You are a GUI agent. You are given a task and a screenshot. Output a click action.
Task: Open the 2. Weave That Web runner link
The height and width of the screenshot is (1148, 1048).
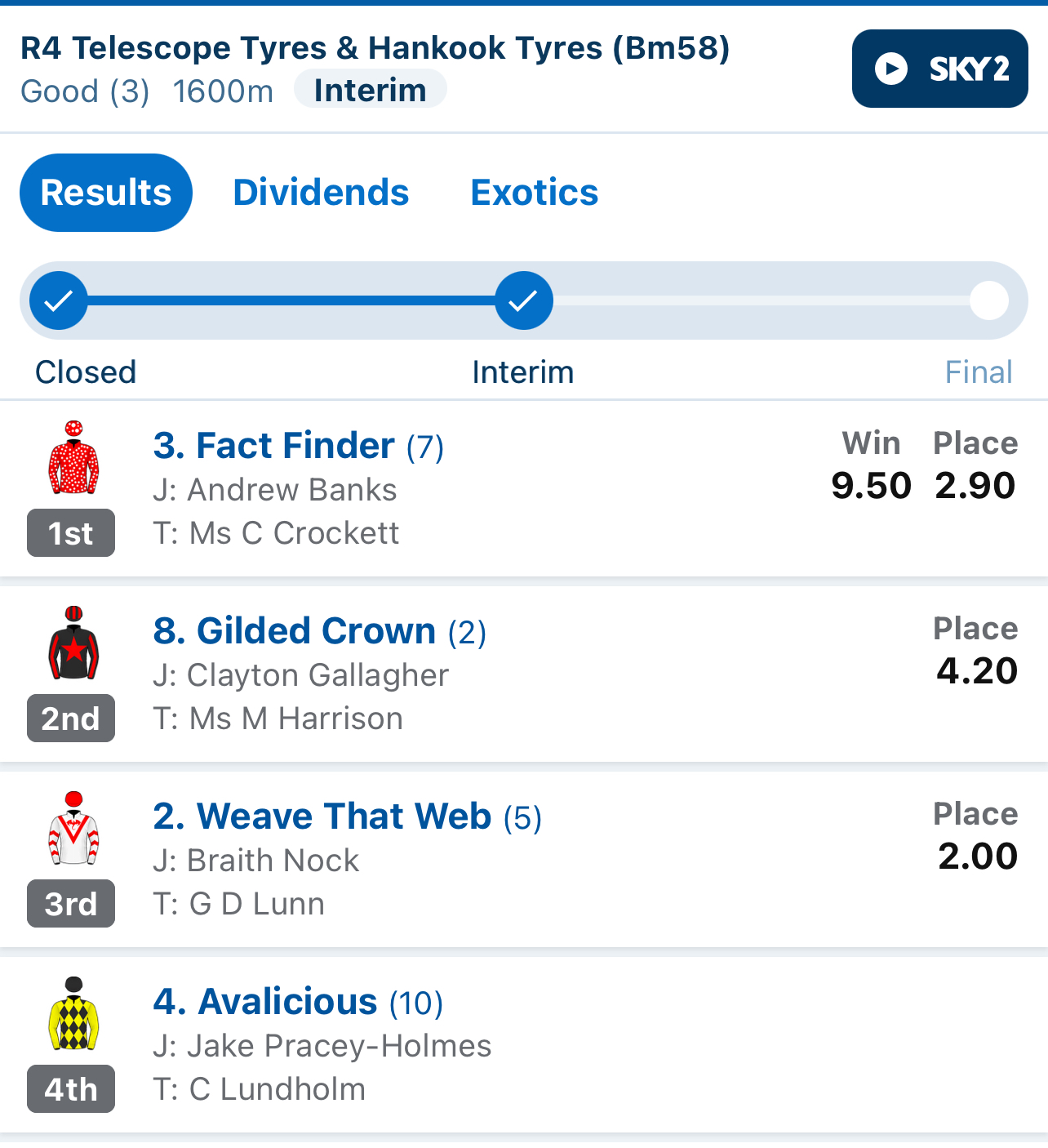[348, 817]
